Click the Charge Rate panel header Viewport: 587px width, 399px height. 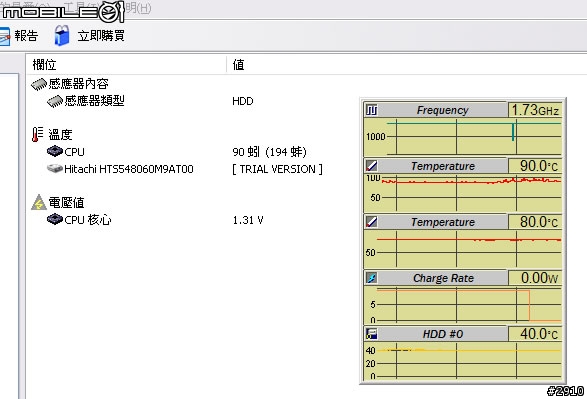point(442,278)
